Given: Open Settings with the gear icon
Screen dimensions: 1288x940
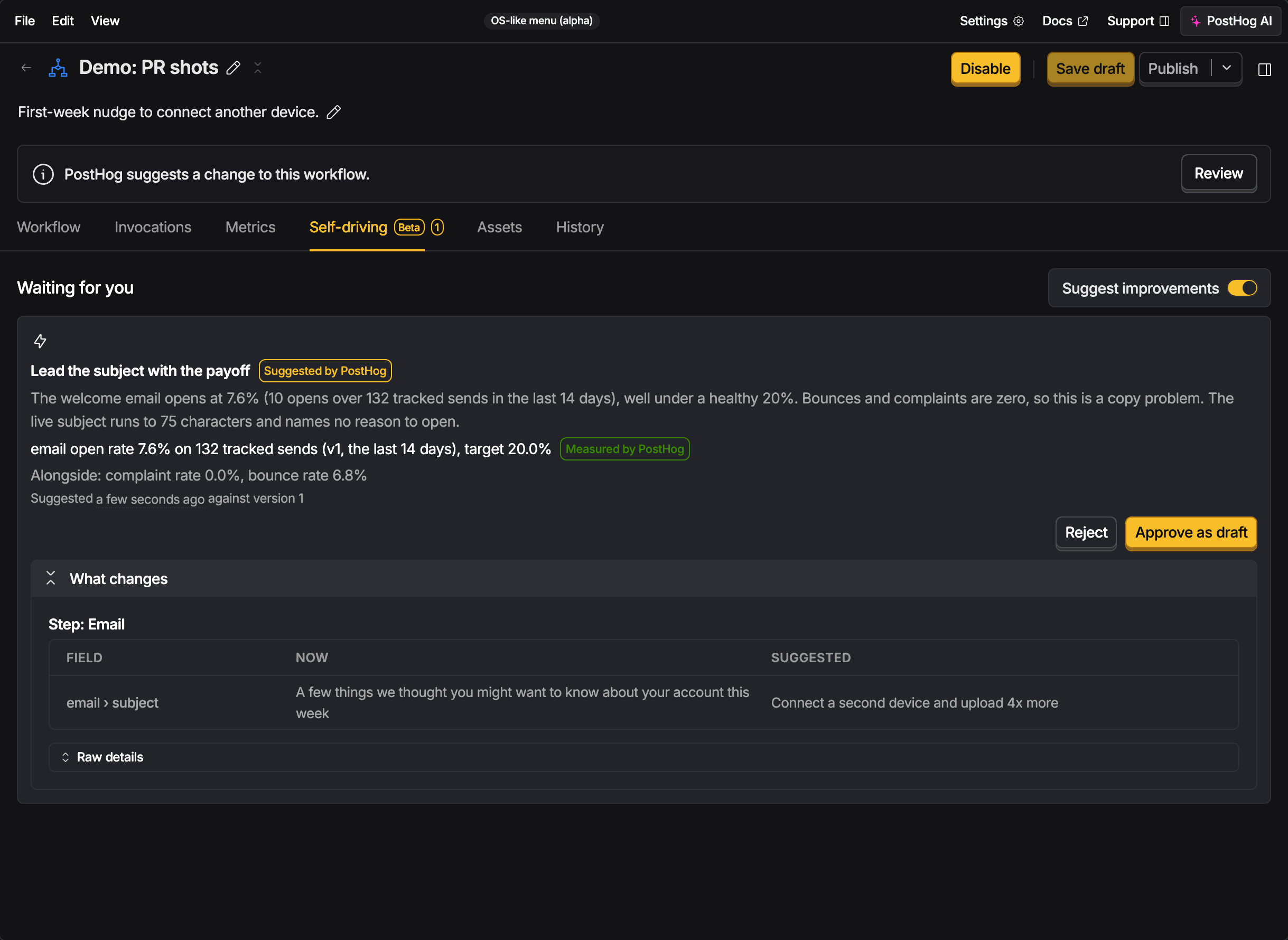Looking at the screenshot, I should click(x=1019, y=21).
